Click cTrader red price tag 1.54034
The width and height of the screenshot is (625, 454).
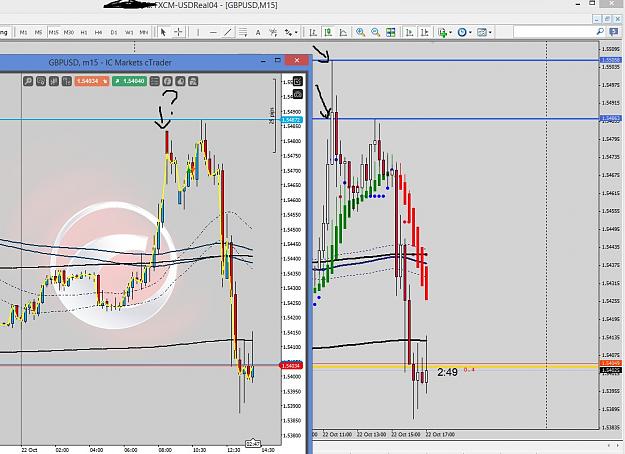(292, 366)
